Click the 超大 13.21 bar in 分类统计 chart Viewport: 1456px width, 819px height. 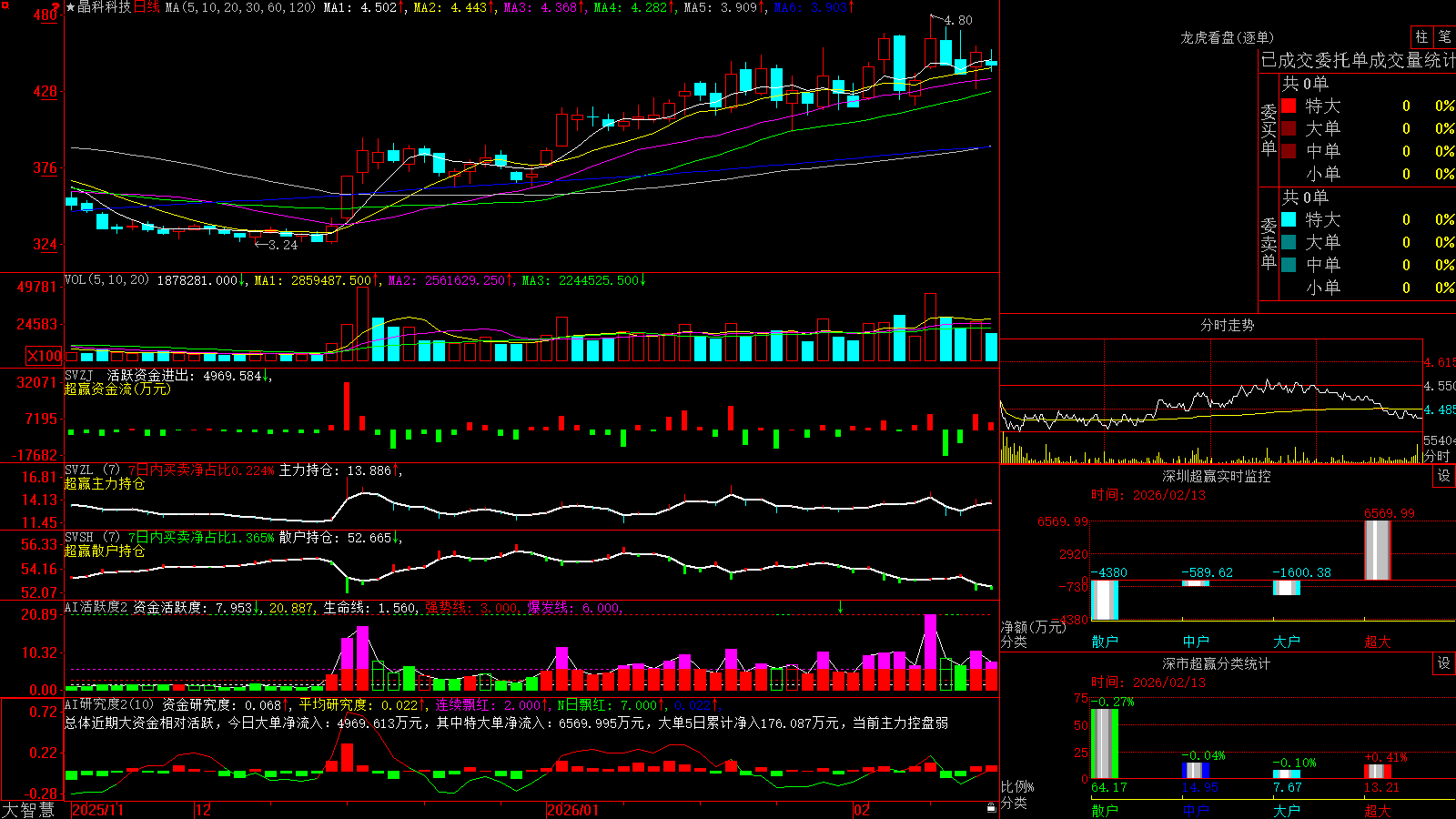(x=1378, y=772)
